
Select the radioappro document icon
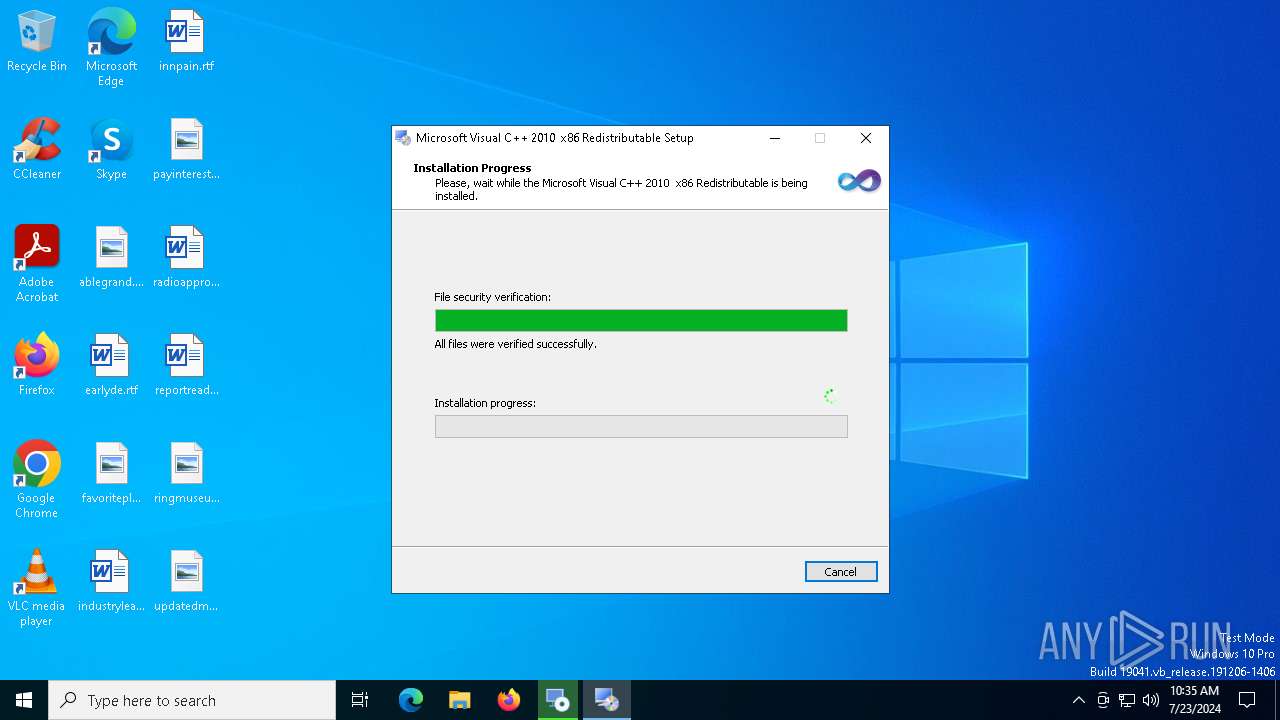point(186,258)
